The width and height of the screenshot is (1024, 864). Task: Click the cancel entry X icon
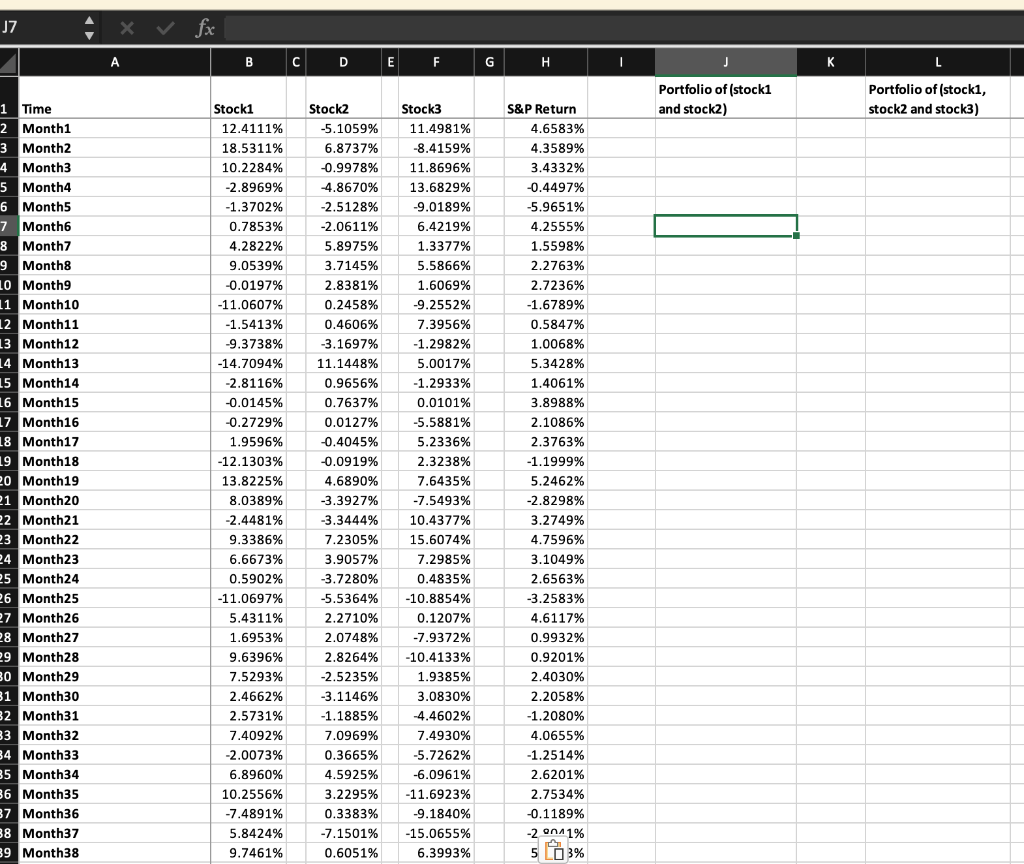coord(127,28)
